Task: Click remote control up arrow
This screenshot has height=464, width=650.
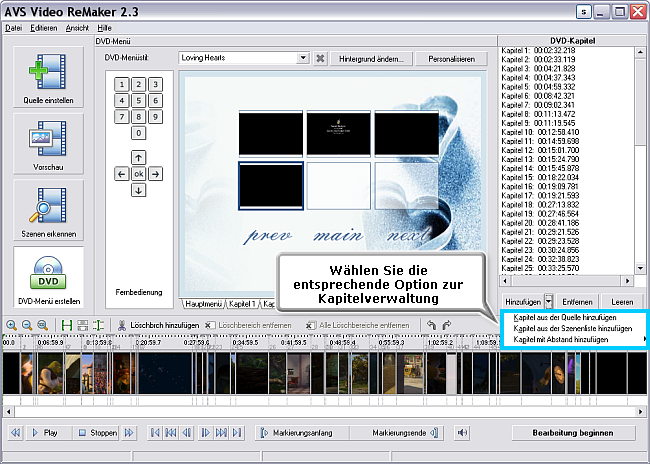Action: coord(138,158)
